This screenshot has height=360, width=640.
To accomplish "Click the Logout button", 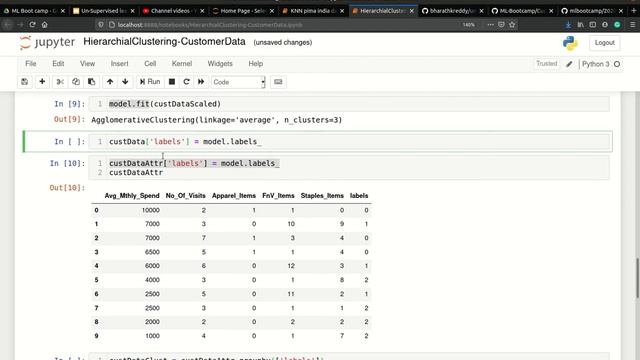I will pyautogui.click(x=604, y=42).
